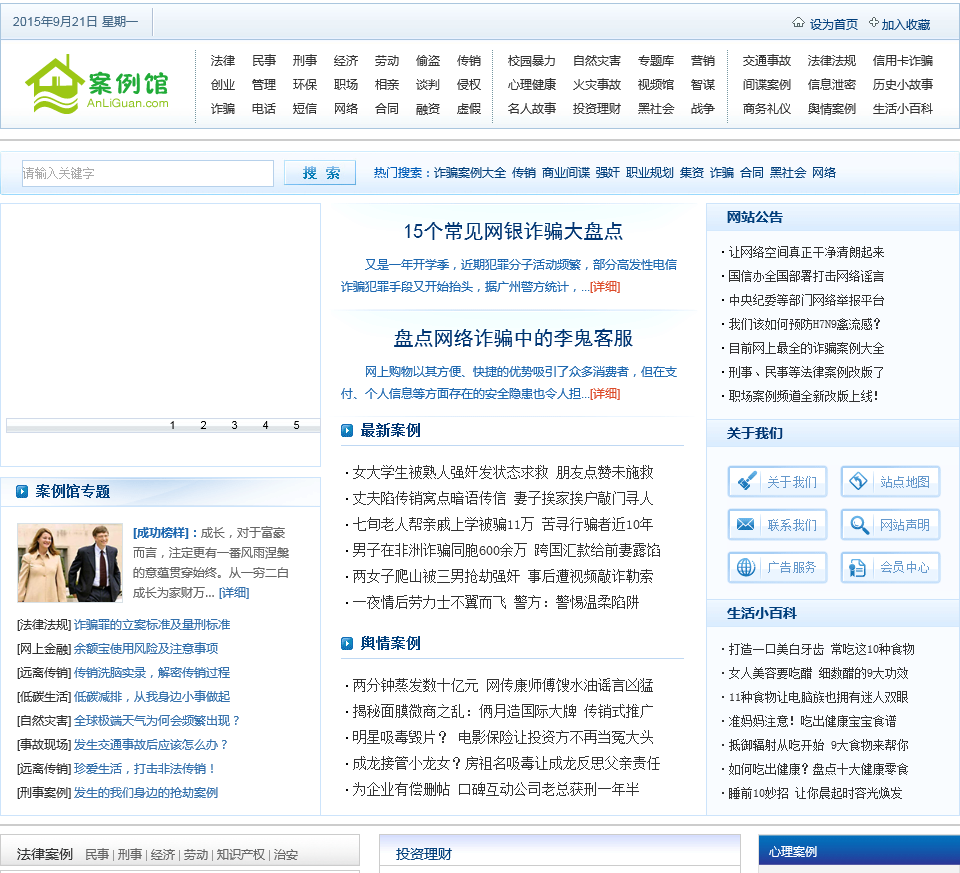
Task: Open case 丈夫陷传销窝点暗语传信
Action: [x=503, y=498]
